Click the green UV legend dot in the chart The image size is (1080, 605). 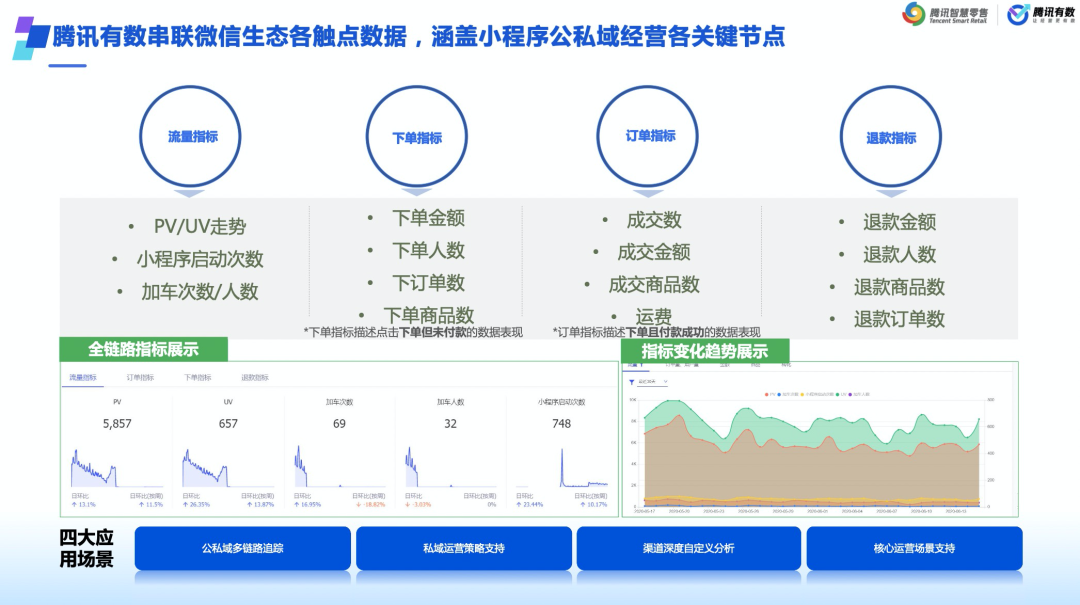pos(838,395)
